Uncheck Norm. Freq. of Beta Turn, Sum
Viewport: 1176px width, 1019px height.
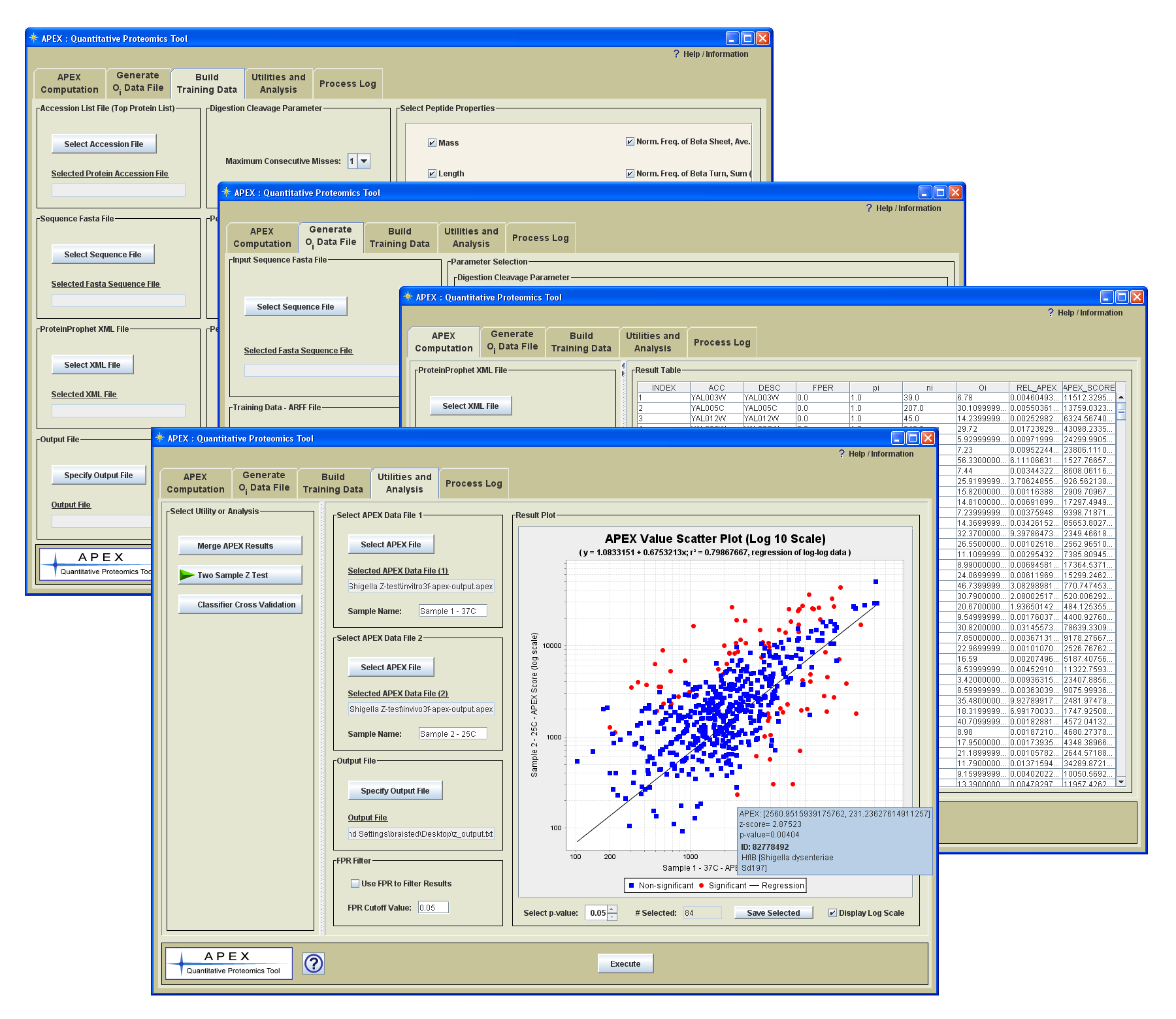point(630,174)
